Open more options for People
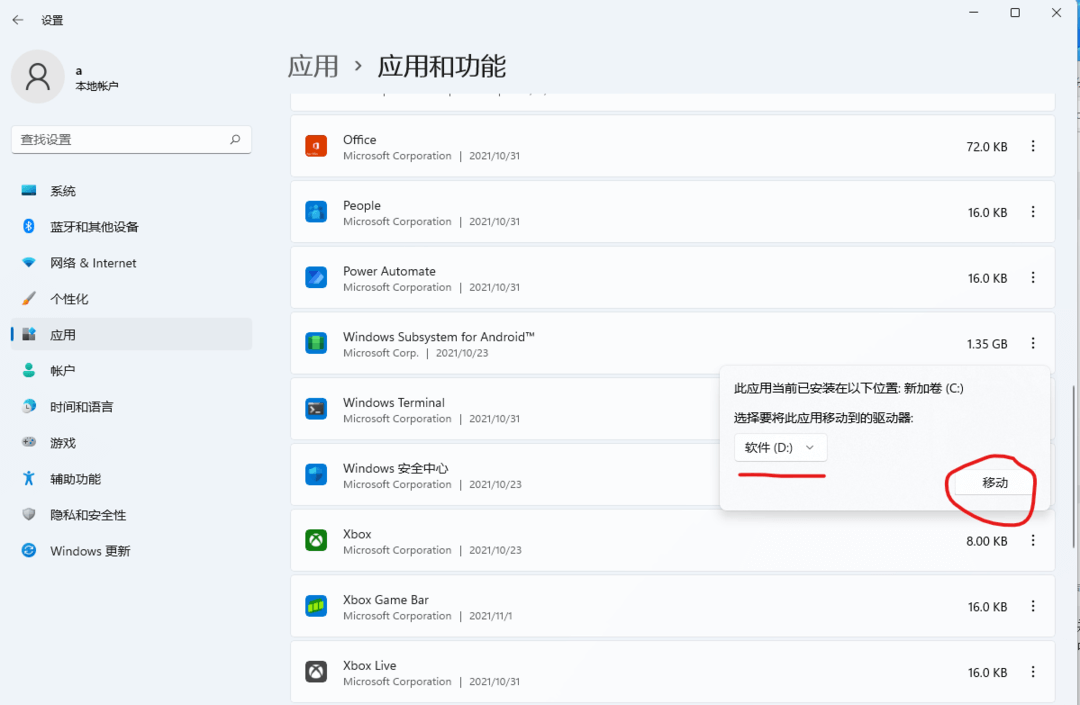The image size is (1080, 705). click(x=1032, y=212)
